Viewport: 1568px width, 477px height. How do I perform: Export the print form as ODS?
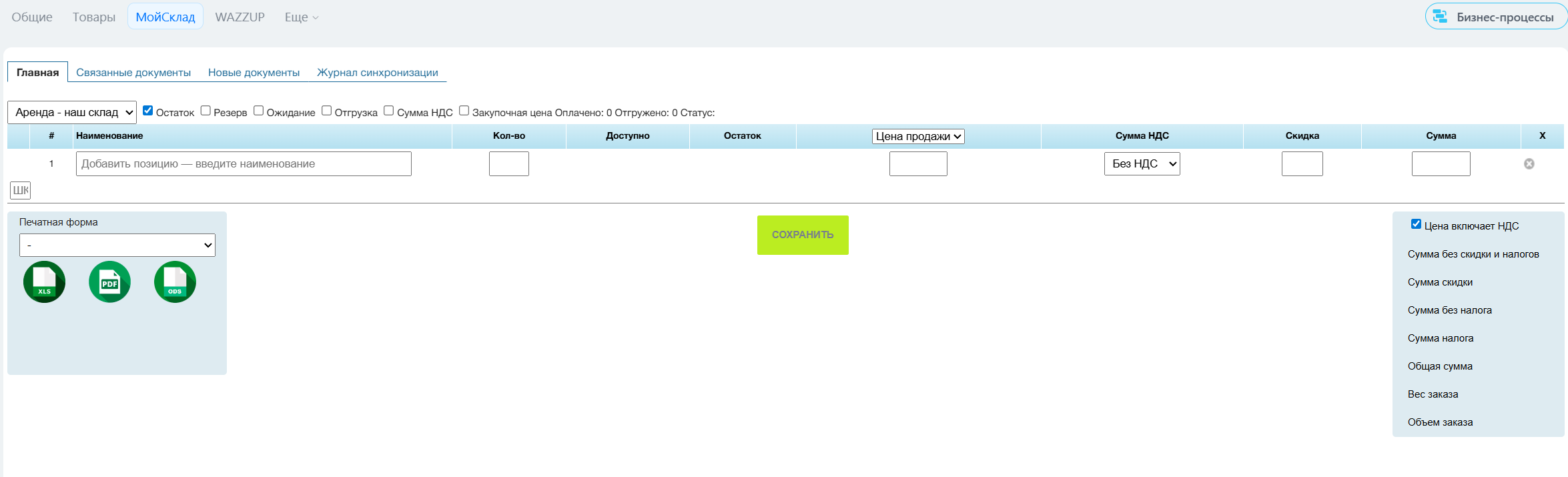click(x=175, y=282)
